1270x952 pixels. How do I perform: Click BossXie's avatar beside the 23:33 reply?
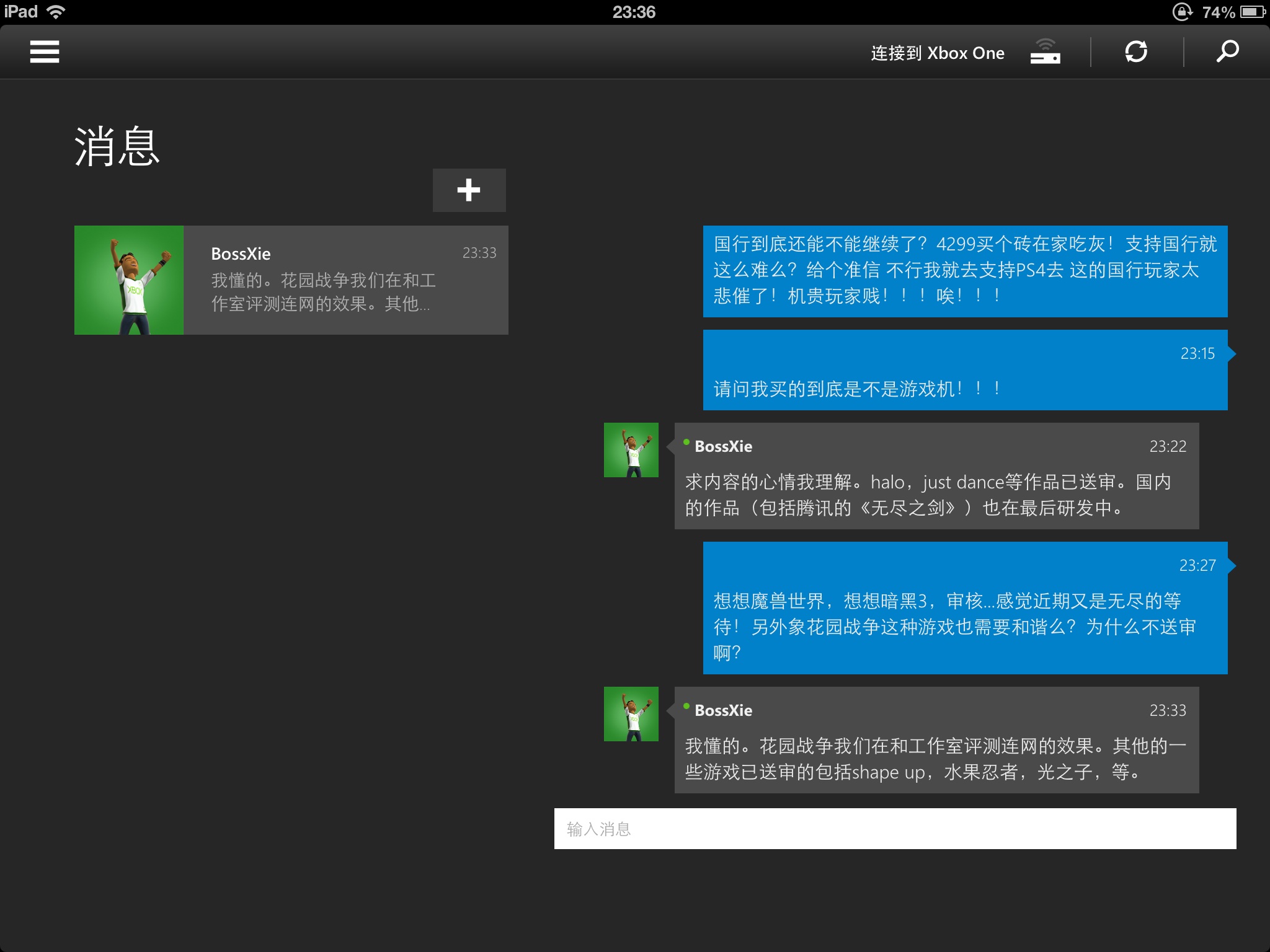click(631, 713)
